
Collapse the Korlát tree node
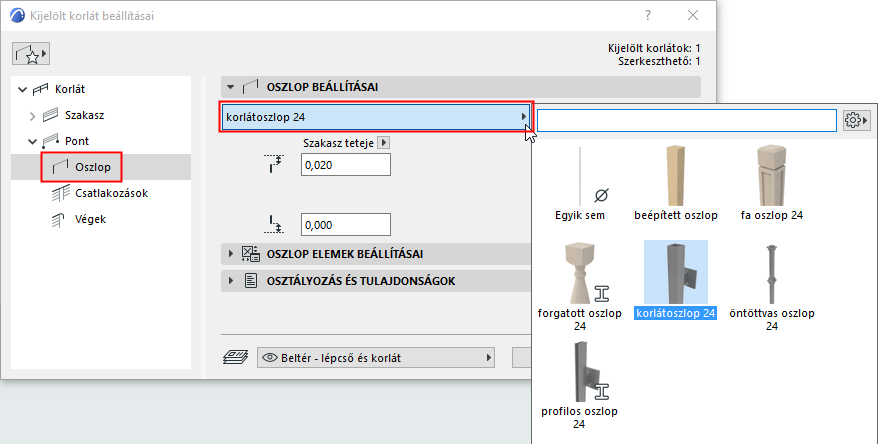tap(22, 89)
